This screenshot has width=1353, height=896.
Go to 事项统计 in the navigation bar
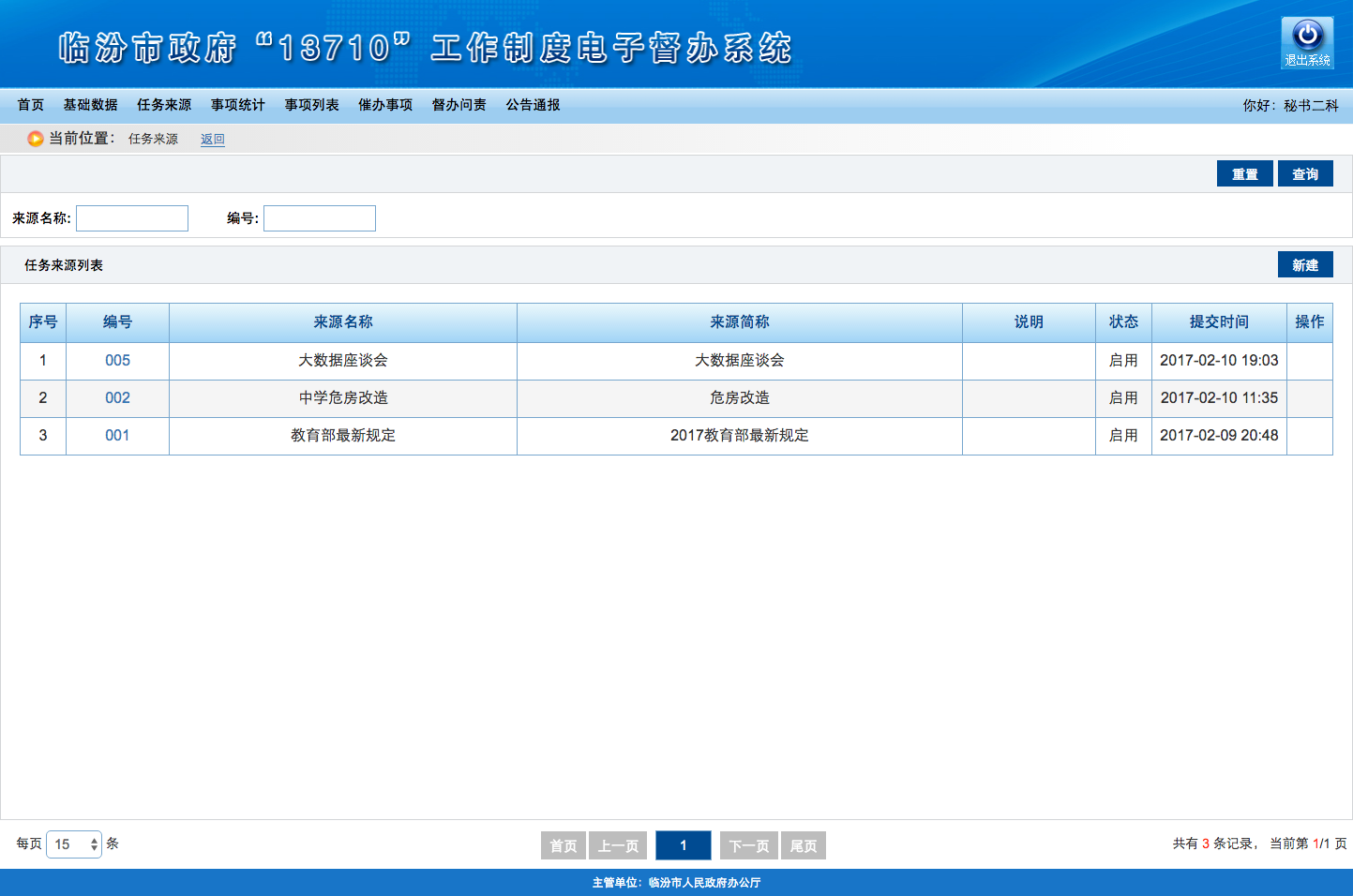238,105
